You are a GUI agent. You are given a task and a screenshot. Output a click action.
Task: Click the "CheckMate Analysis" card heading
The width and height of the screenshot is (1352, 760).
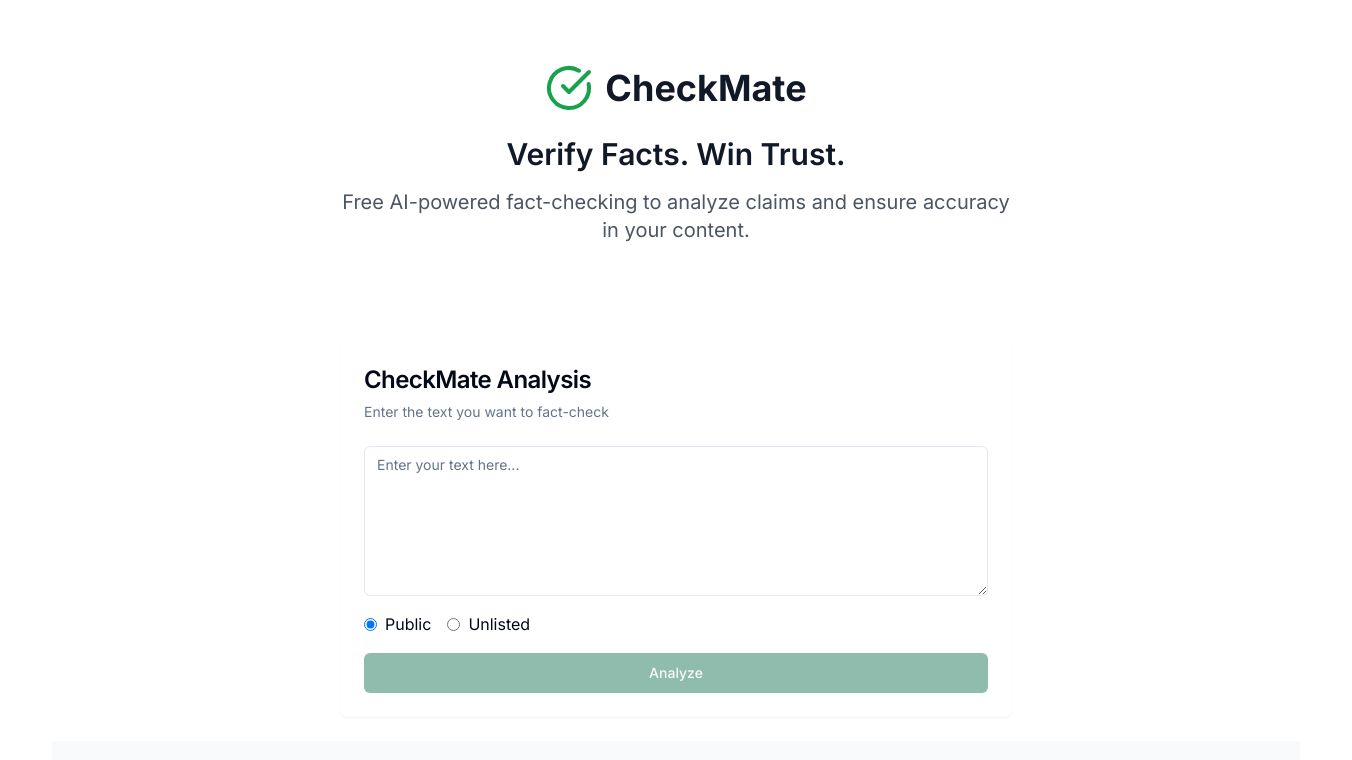click(x=477, y=380)
